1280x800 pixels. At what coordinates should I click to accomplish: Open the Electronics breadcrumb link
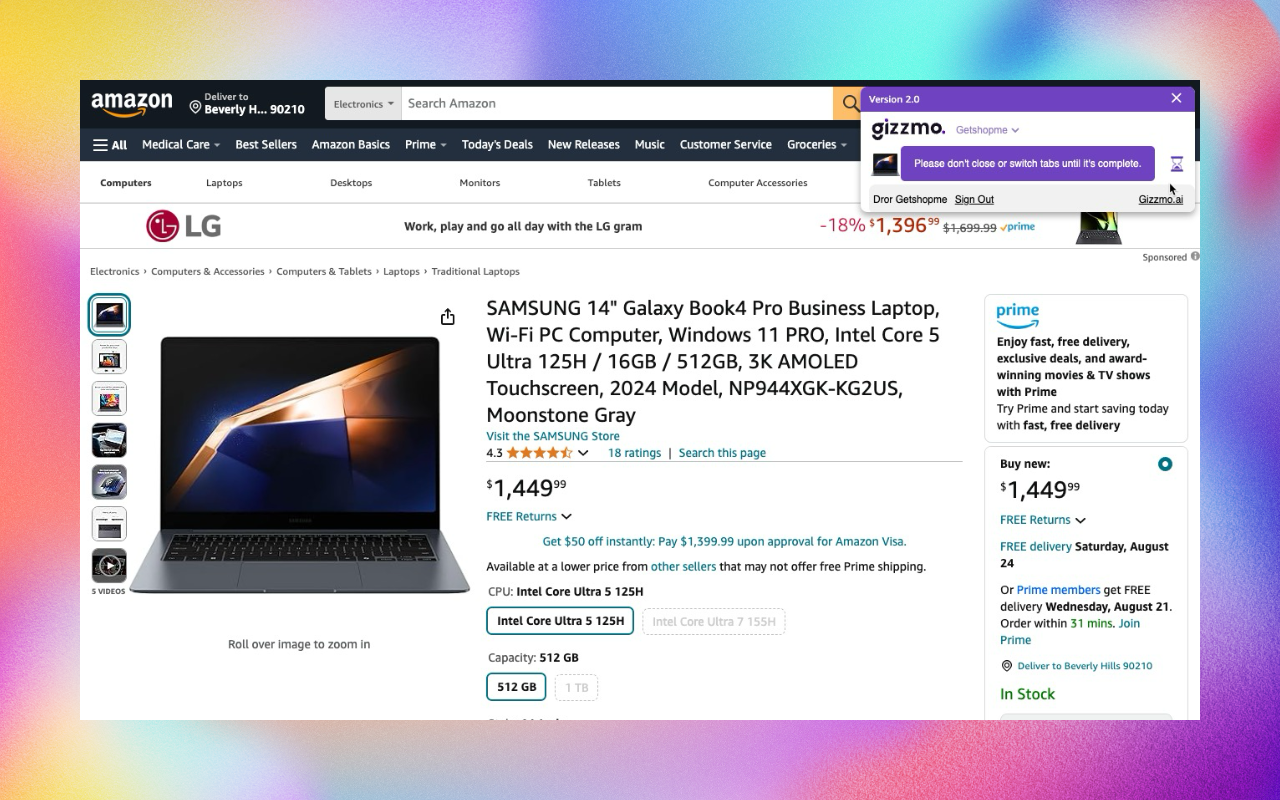115,272
